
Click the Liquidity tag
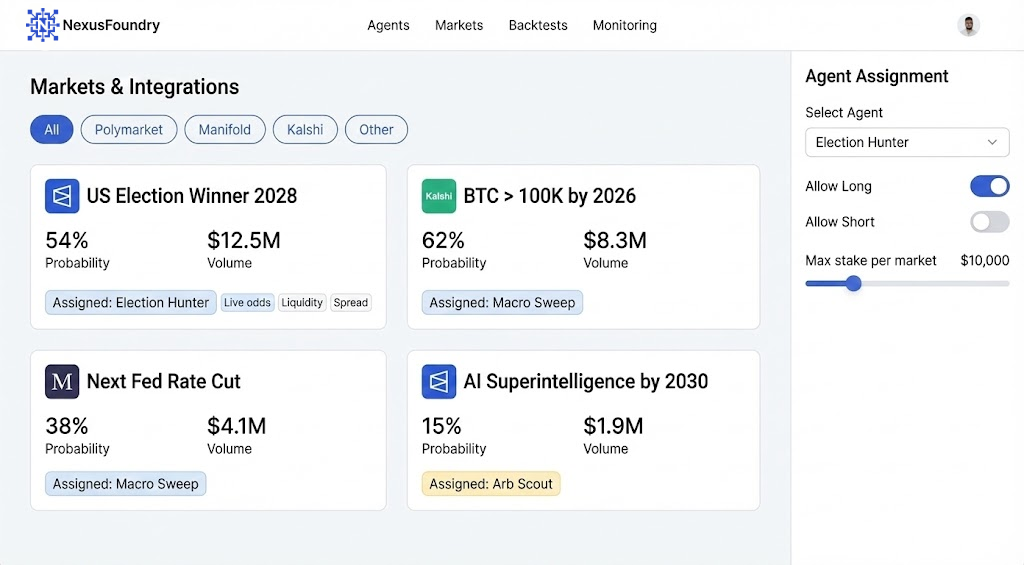(302, 302)
